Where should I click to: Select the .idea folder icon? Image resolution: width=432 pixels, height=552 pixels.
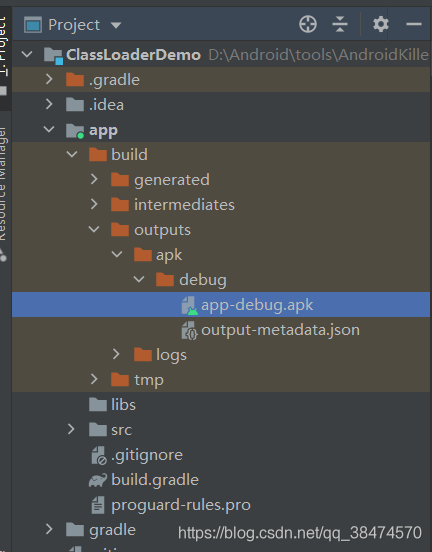click(x=75, y=105)
